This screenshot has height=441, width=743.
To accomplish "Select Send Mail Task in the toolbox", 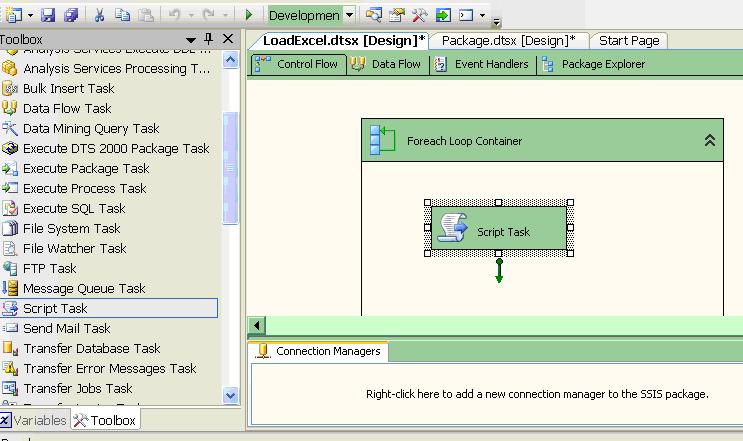I will coord(109,328).
